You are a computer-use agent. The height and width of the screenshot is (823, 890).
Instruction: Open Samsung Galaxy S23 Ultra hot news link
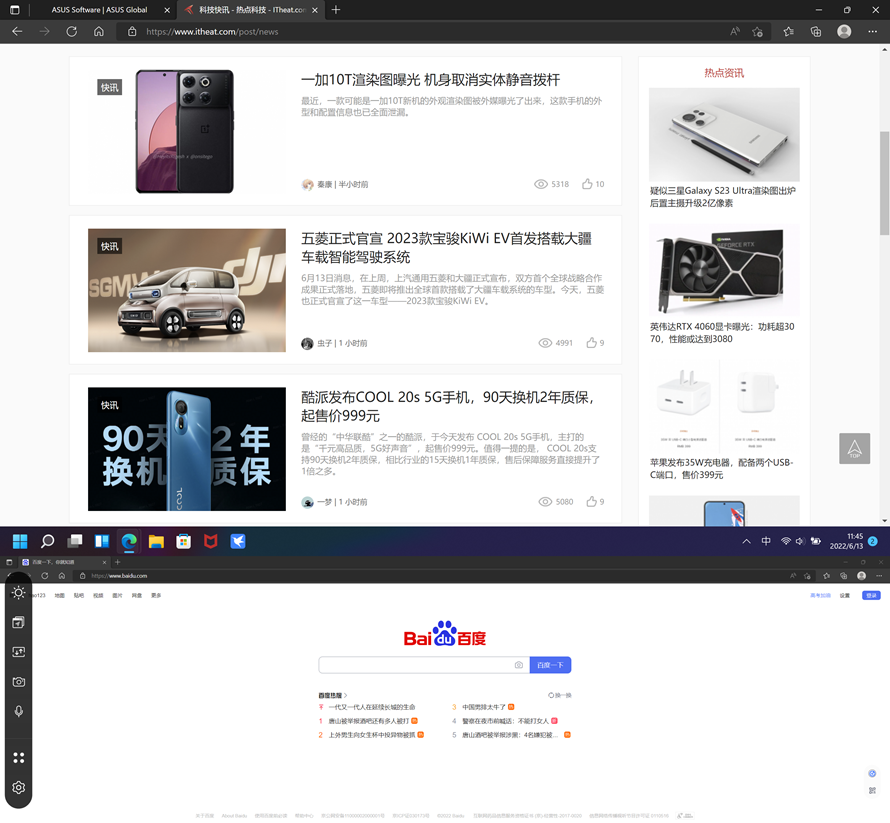(x=723, y=197)
